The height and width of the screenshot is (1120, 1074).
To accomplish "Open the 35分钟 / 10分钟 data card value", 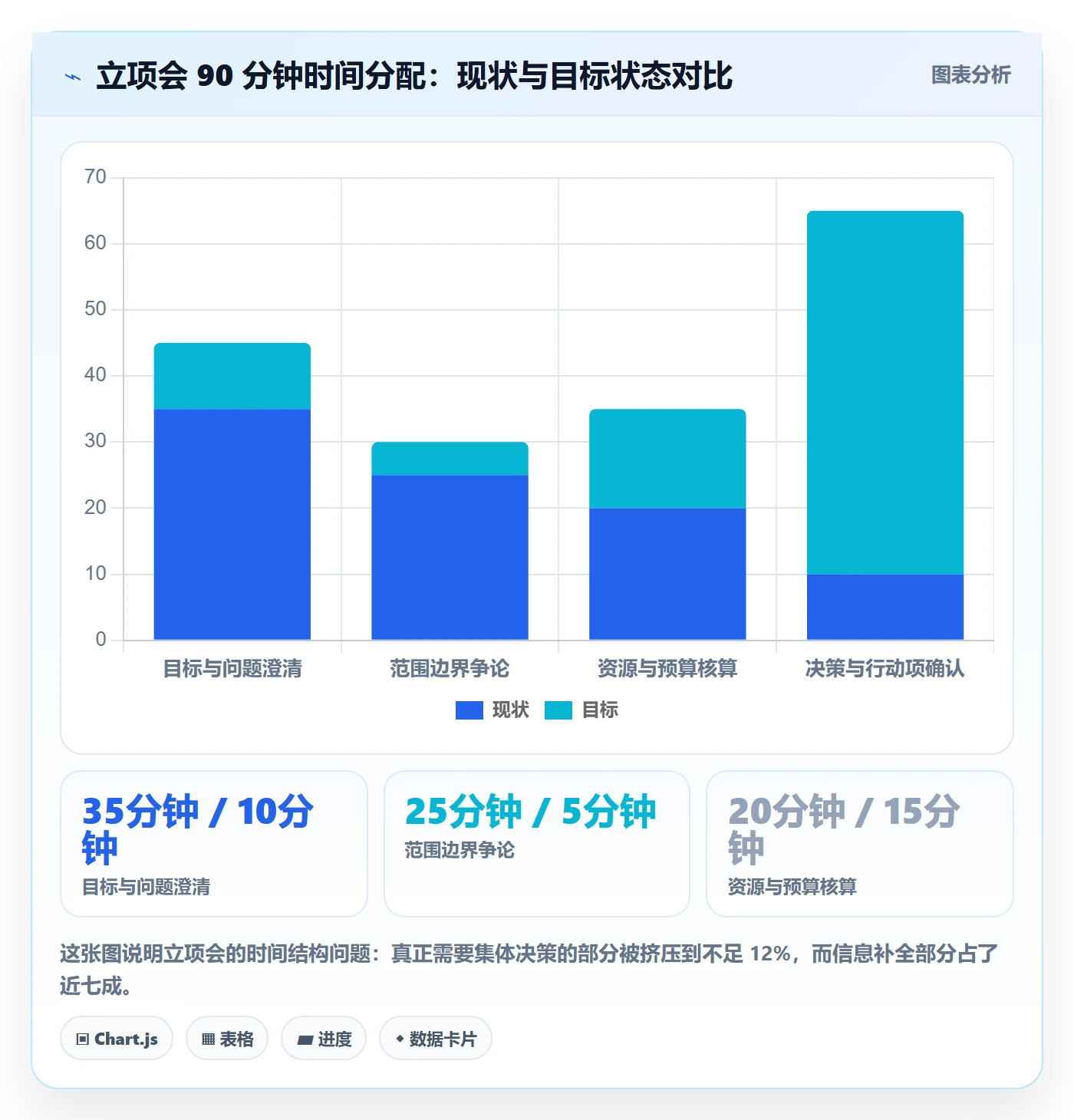I will click(x=198, y=829).
